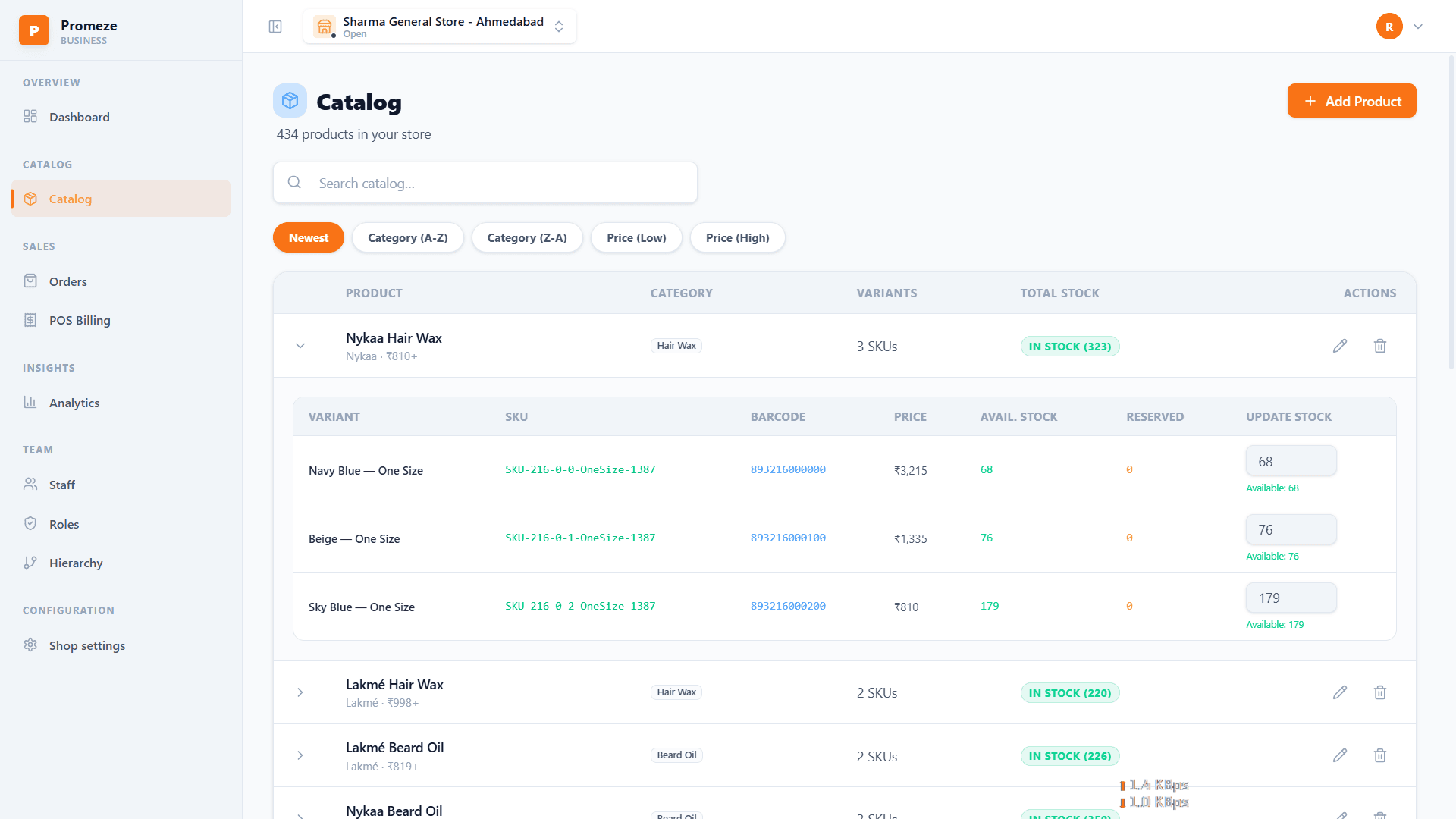This screenshot has height=819, width=1456.
Task: Open Roles page
Action: click(x=121, y=524)
